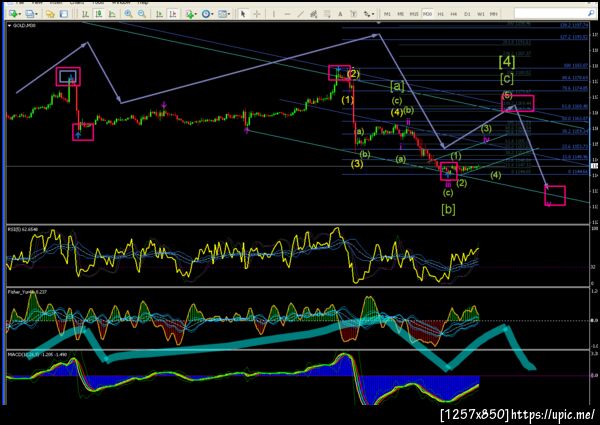Select the M30 timeframe button
This screenshot has height=425, width=600.
[x=427, y=14]
